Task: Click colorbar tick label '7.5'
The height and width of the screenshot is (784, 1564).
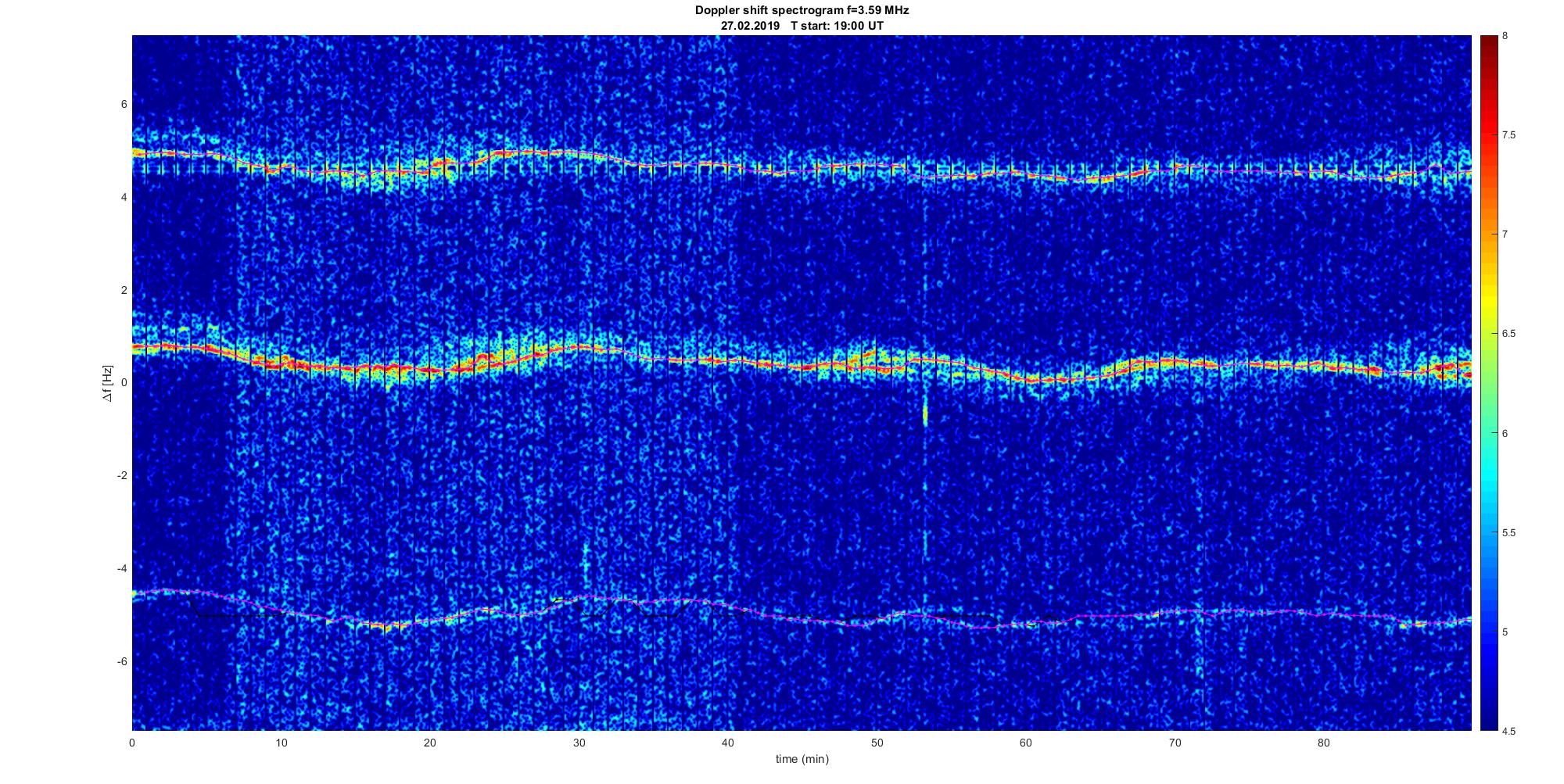Action: [x=1509, y=135]
